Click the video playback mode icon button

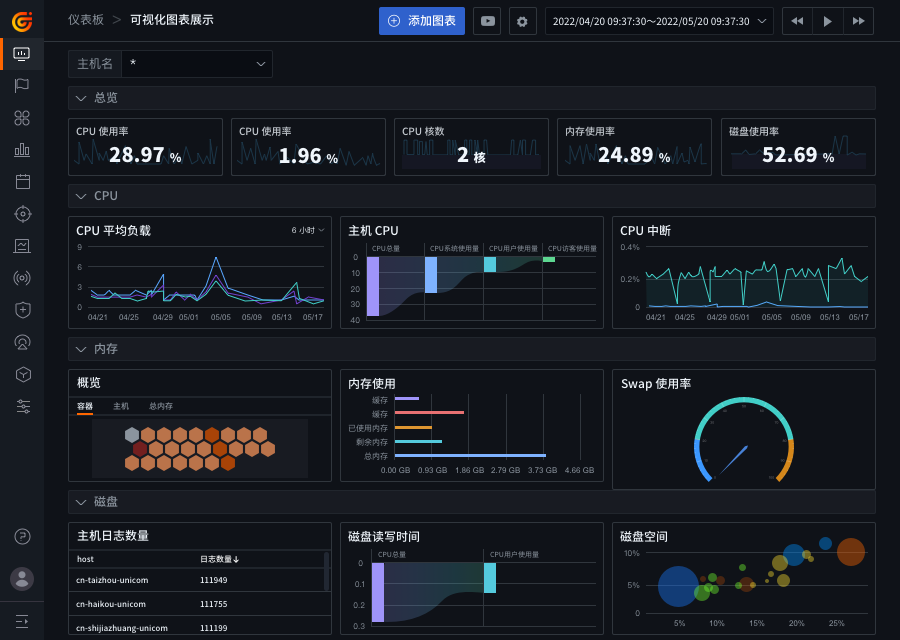487,21
